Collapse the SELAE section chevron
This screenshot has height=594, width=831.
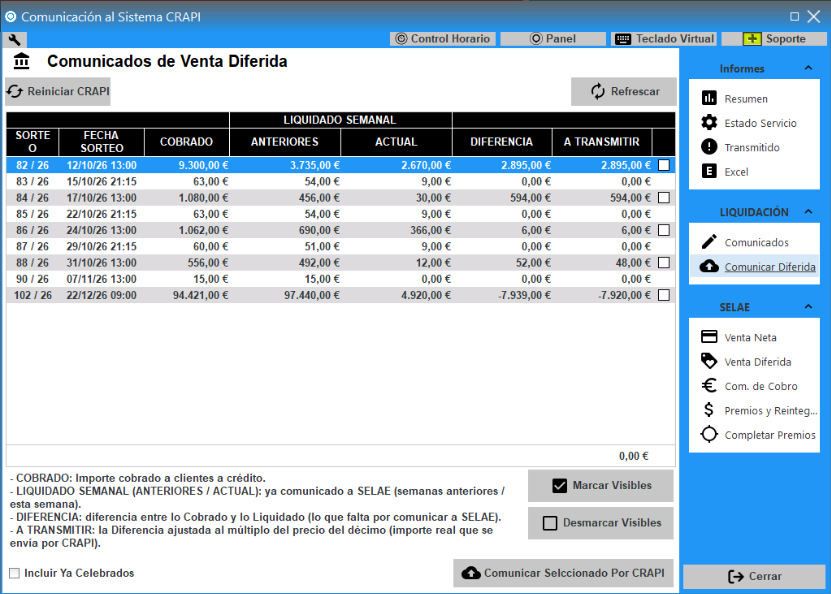click(808, 306)
